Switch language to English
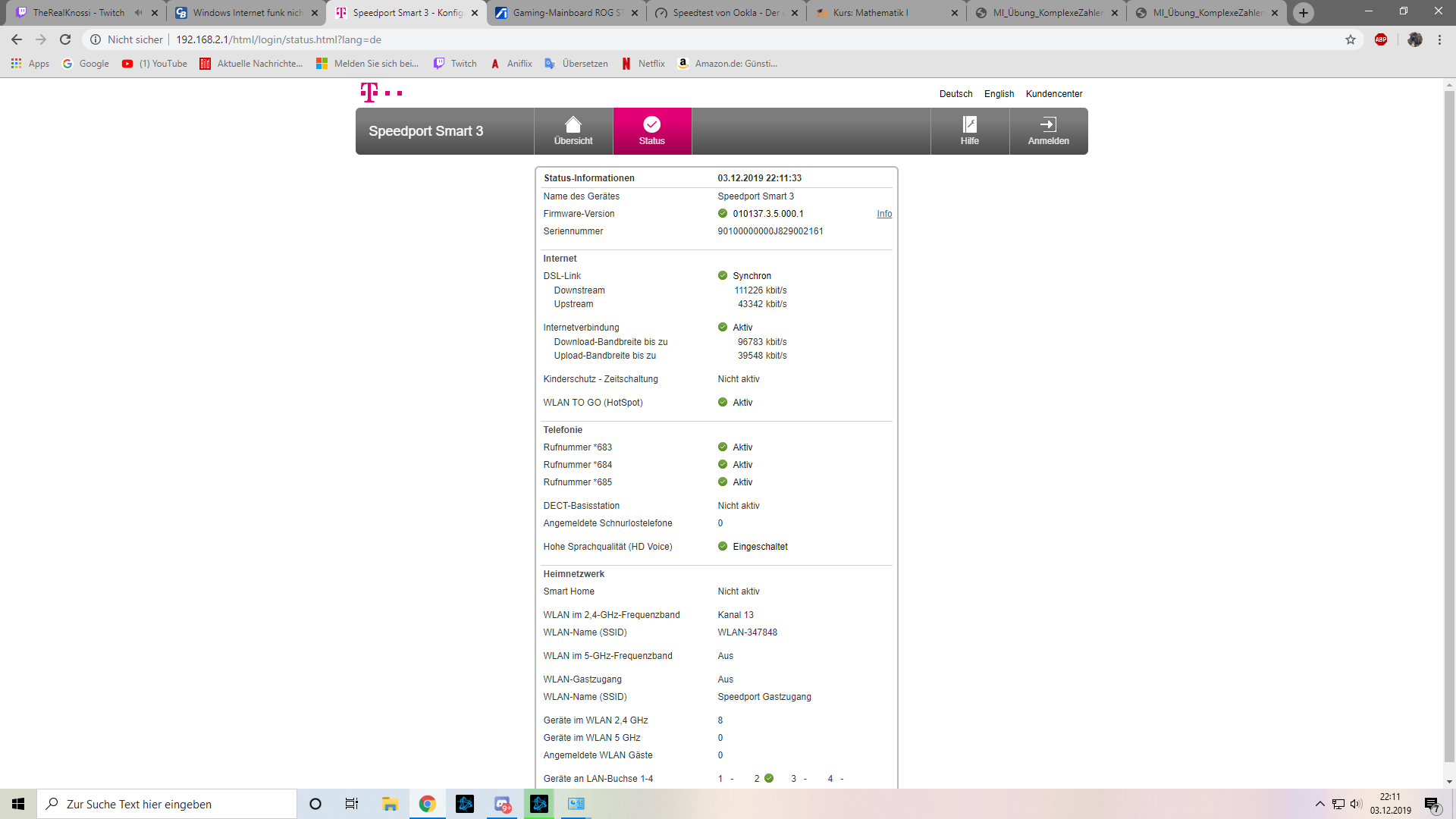 (x=999, y=94)
